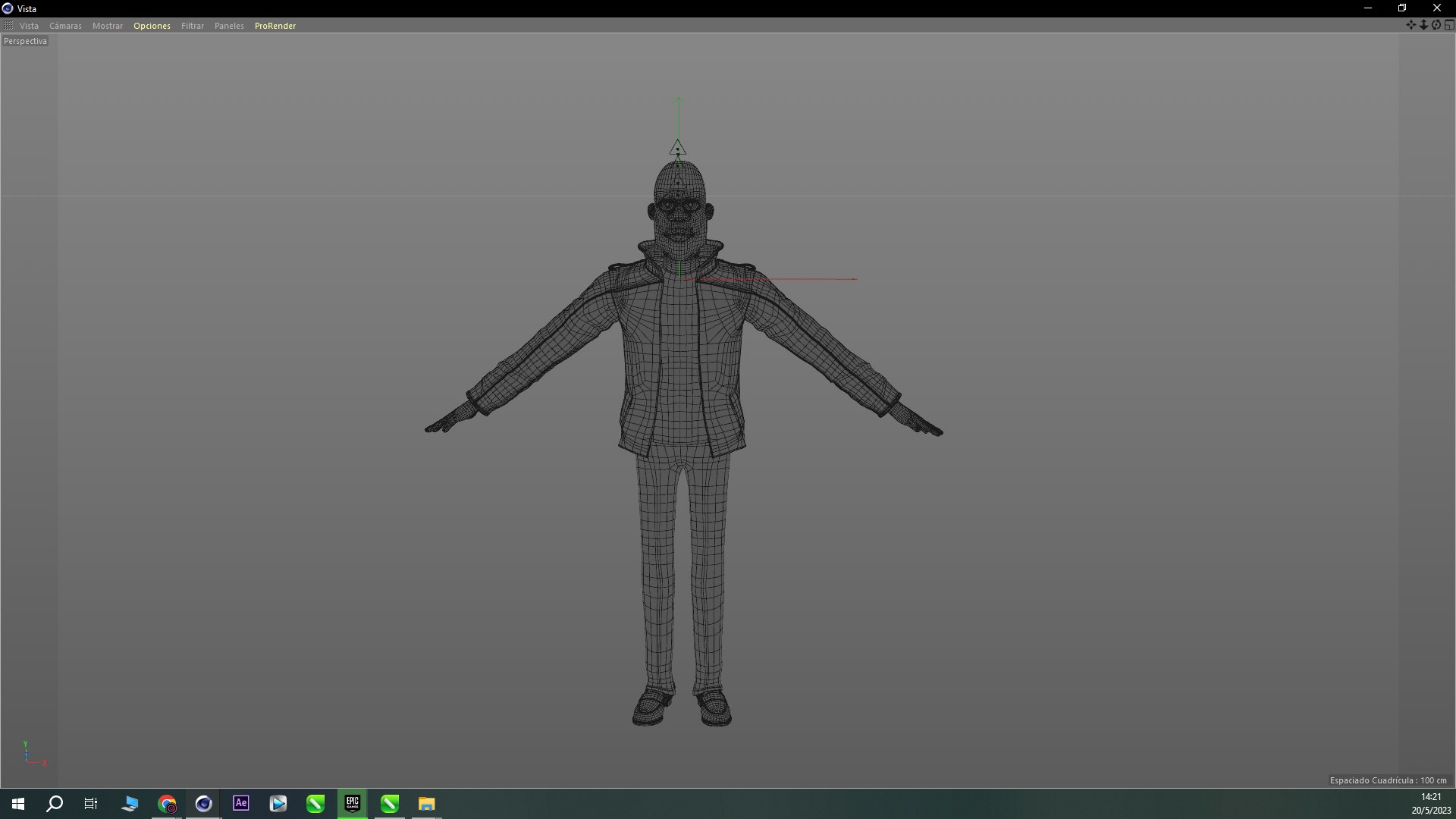Click the viewport rotate camera icon
The image size is (1456, 819).
point(1436,25)
